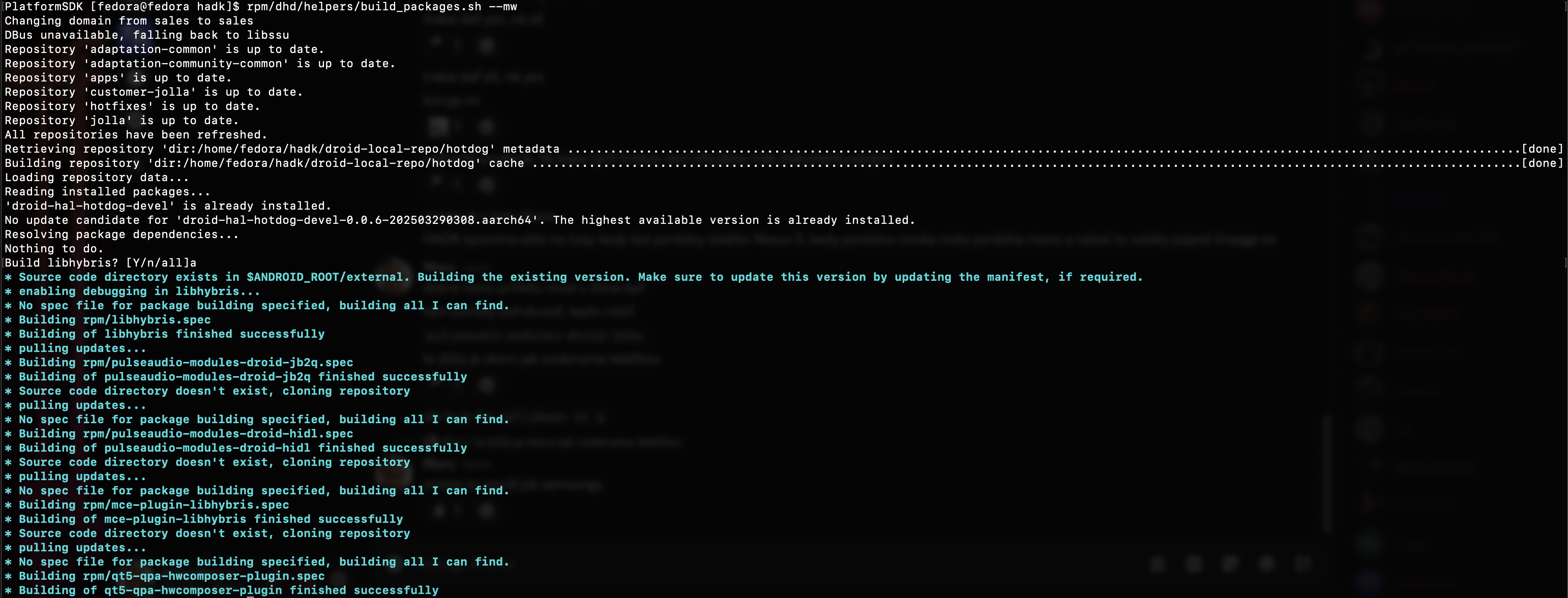Click the 'hotfixes' repository status line
The width and height of the screenshot is (1568, 598).
[132, 106]
